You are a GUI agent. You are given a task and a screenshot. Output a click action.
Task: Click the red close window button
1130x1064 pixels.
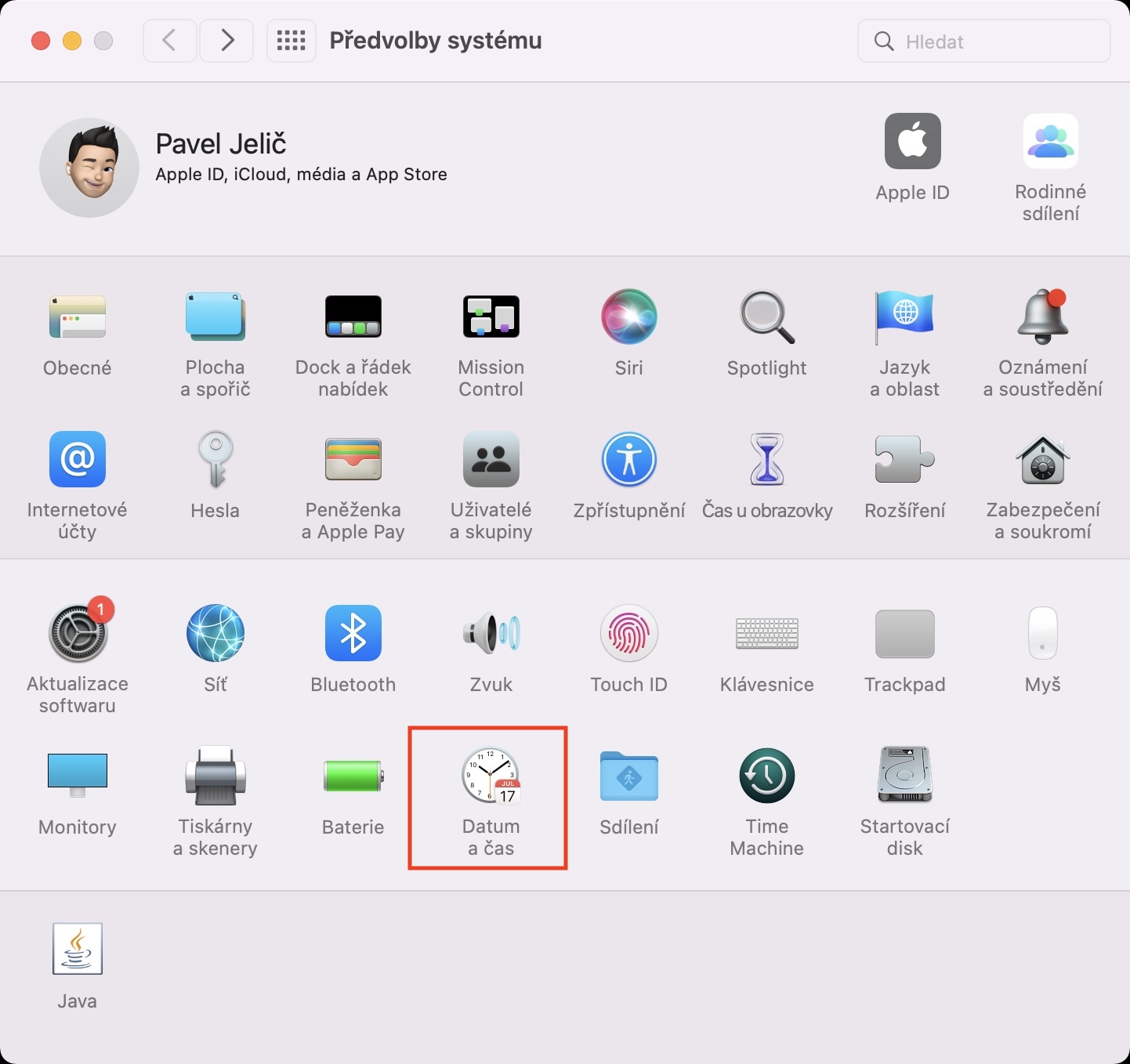pos(41,41)
